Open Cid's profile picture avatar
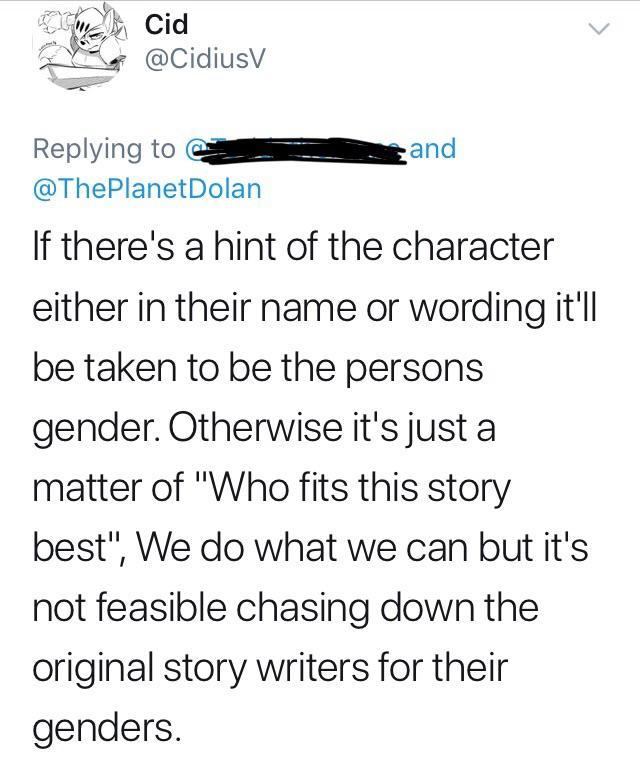The width and height of the screenshot is (640, 757). click(74, 52)
